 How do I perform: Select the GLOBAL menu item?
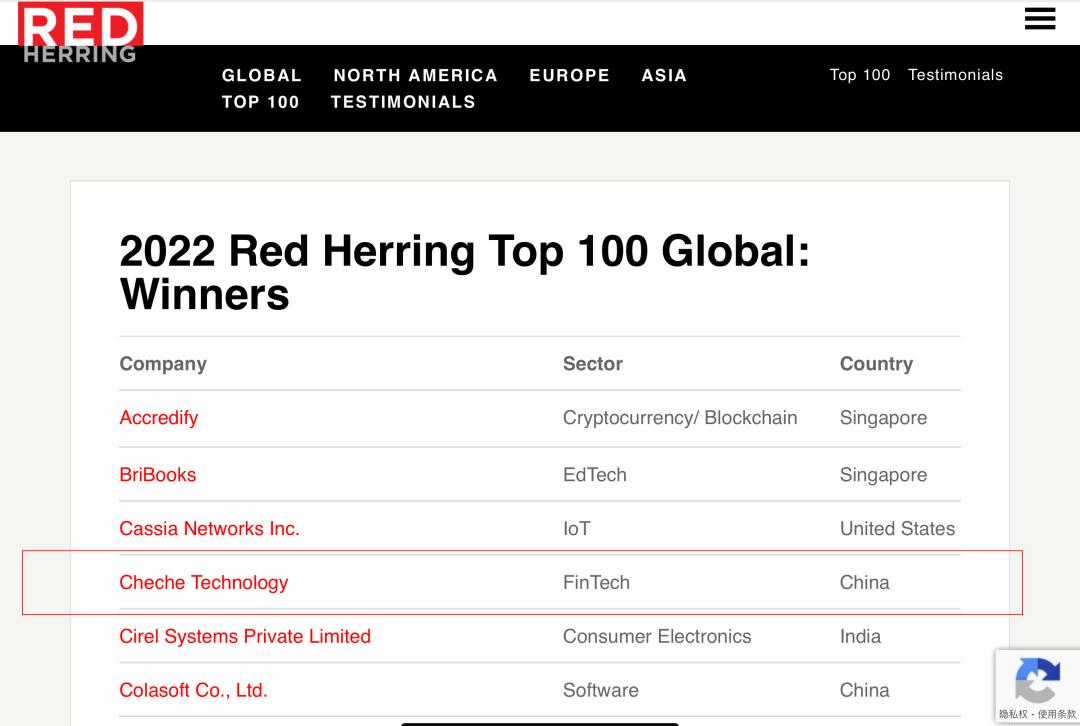coord(262,75)
